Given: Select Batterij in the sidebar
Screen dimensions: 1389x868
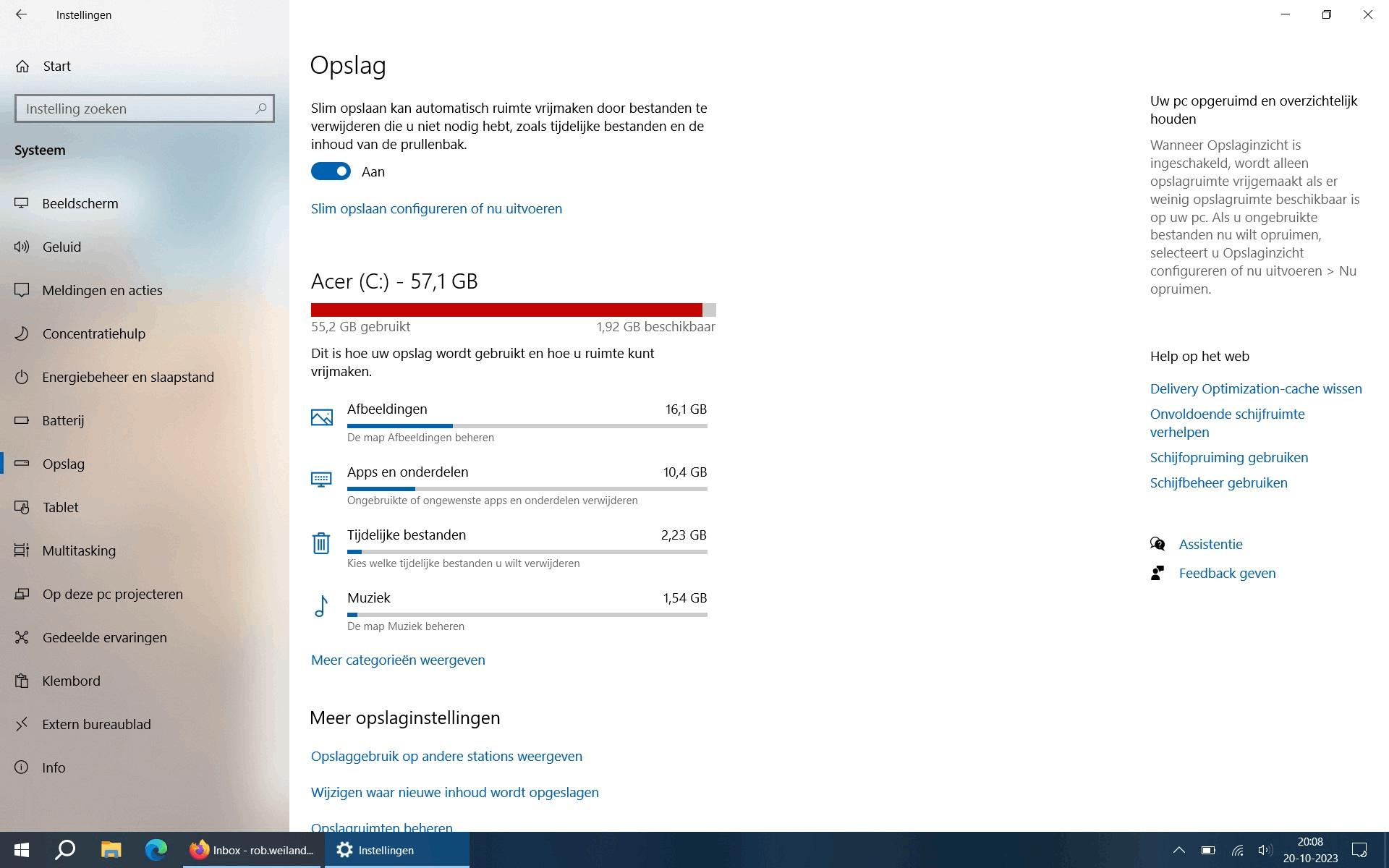Looking at the screenshot, I should (x=64, y=420).
